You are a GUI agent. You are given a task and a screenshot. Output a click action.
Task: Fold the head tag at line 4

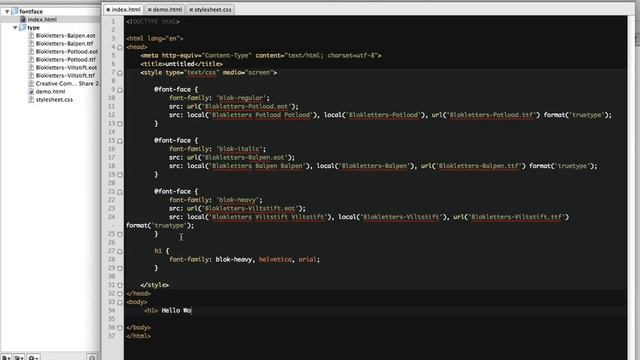120,47
